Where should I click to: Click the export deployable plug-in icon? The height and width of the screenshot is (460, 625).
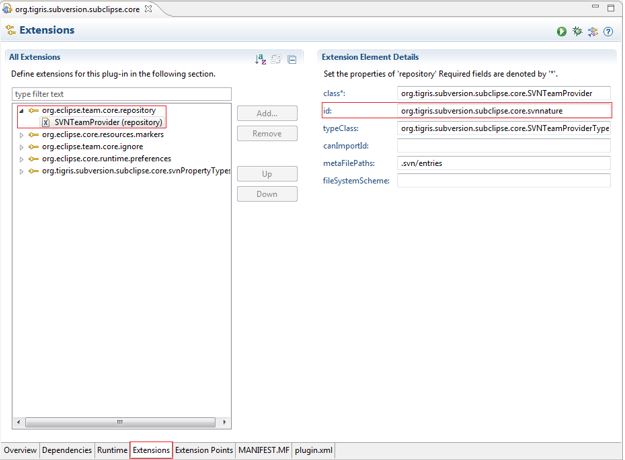pos(593,32)
